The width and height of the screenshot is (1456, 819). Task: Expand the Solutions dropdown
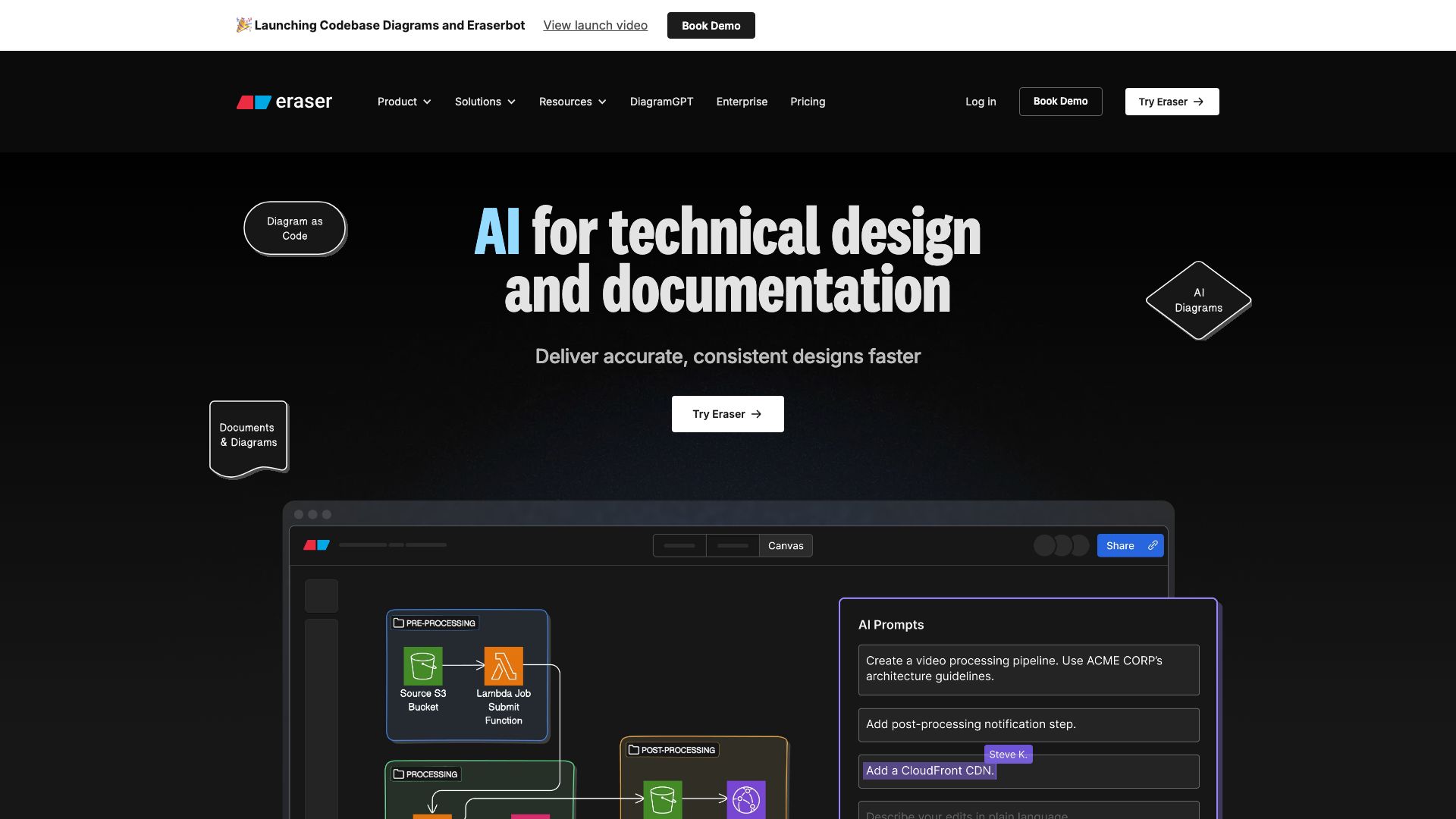tap(485, 101)
